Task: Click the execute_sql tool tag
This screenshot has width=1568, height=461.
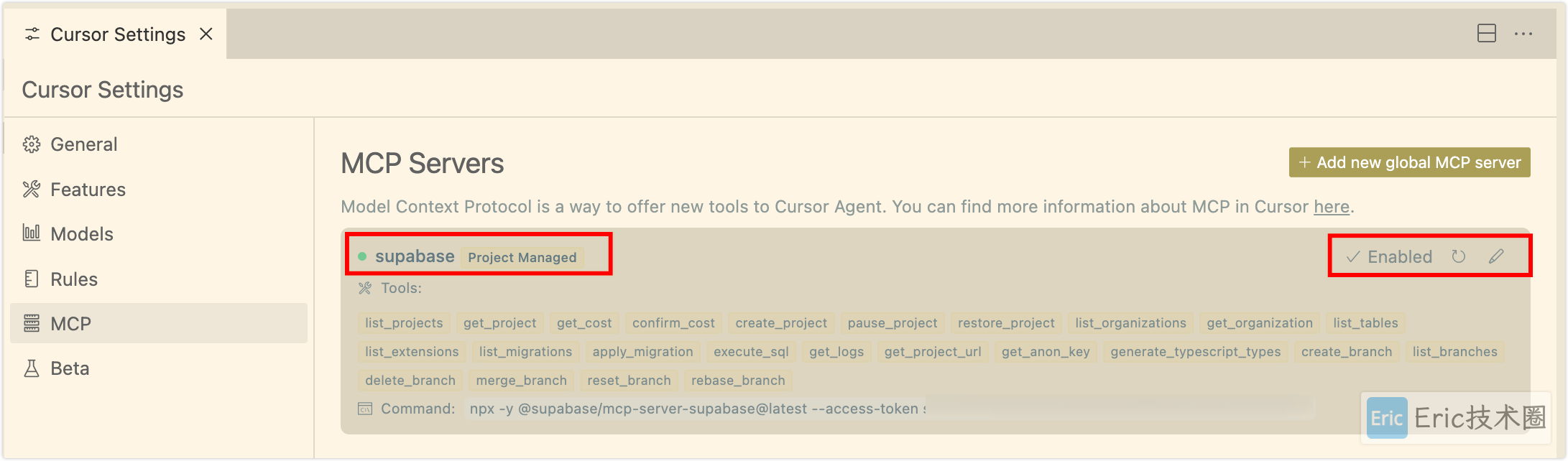Action: [751, 352]
